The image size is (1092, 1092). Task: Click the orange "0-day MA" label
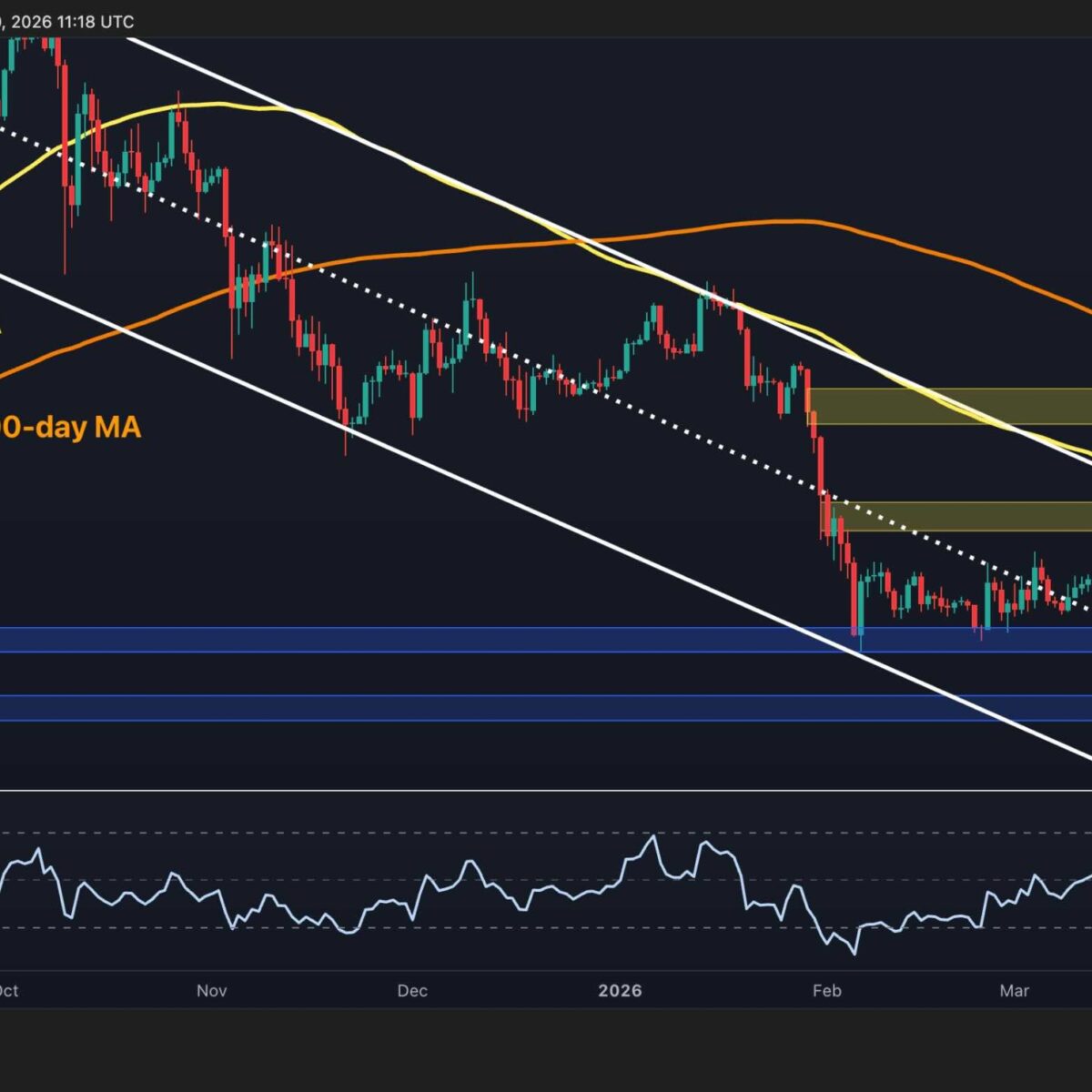[71, 427]
